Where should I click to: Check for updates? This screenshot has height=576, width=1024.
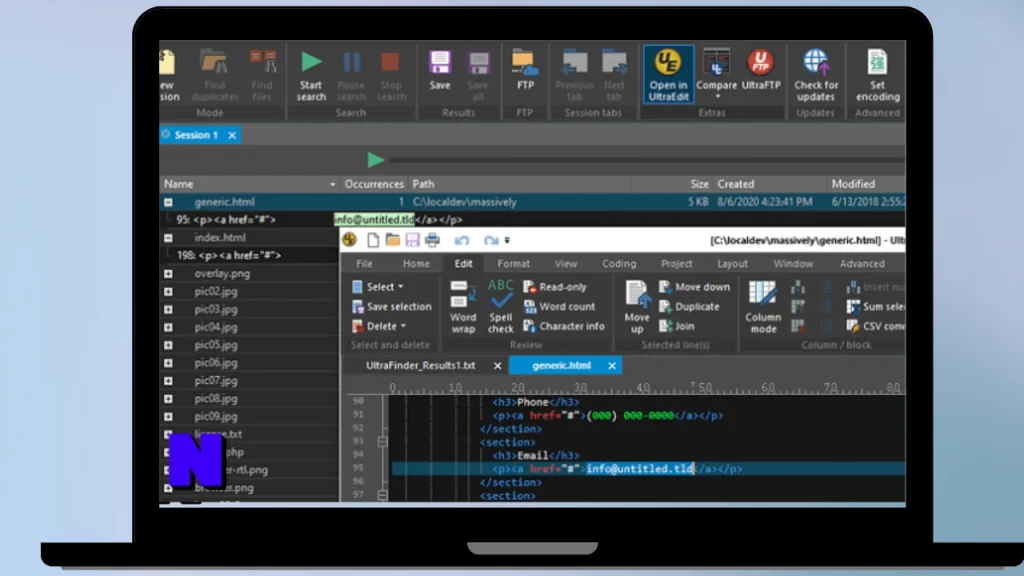[x=816, y=75]
